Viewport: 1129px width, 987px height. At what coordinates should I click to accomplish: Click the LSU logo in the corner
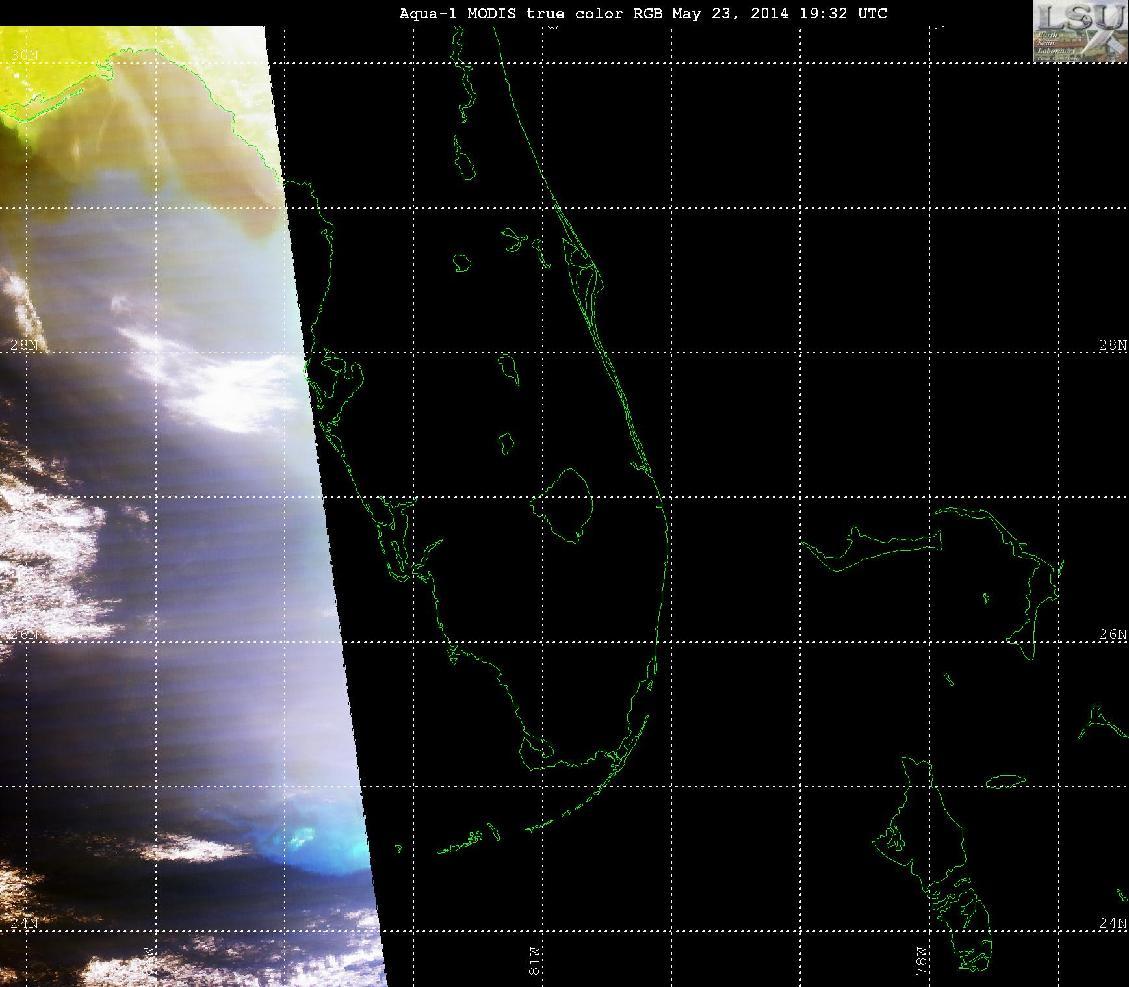(x=1080, y=31)
